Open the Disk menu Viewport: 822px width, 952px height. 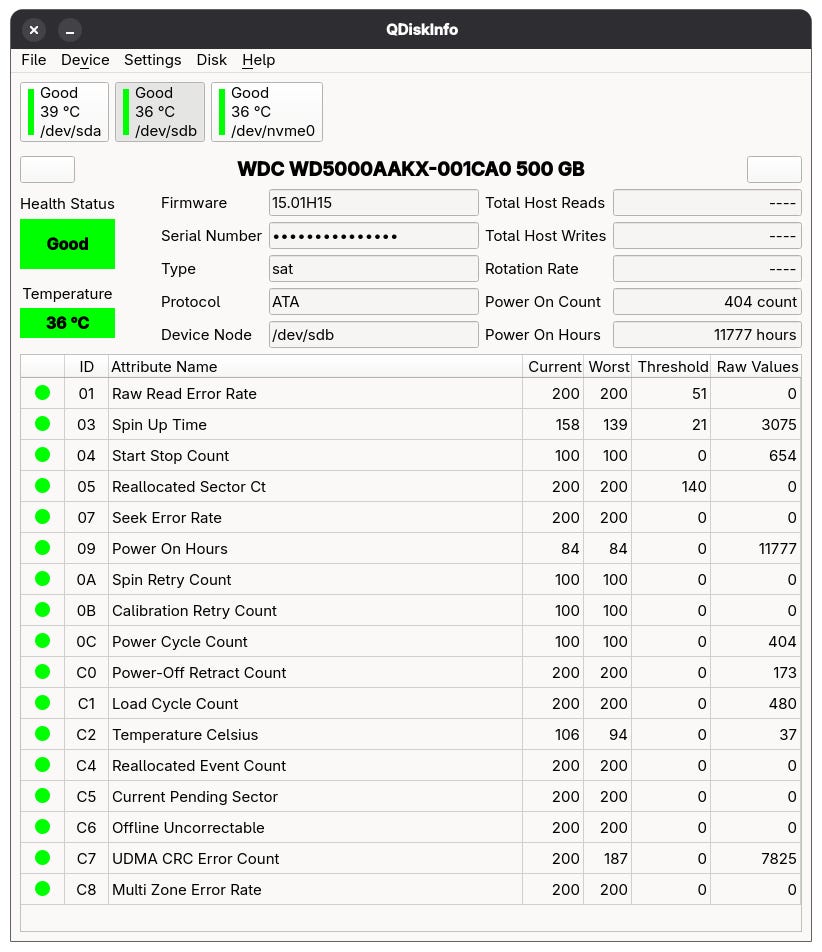click(x=211, y=60)
